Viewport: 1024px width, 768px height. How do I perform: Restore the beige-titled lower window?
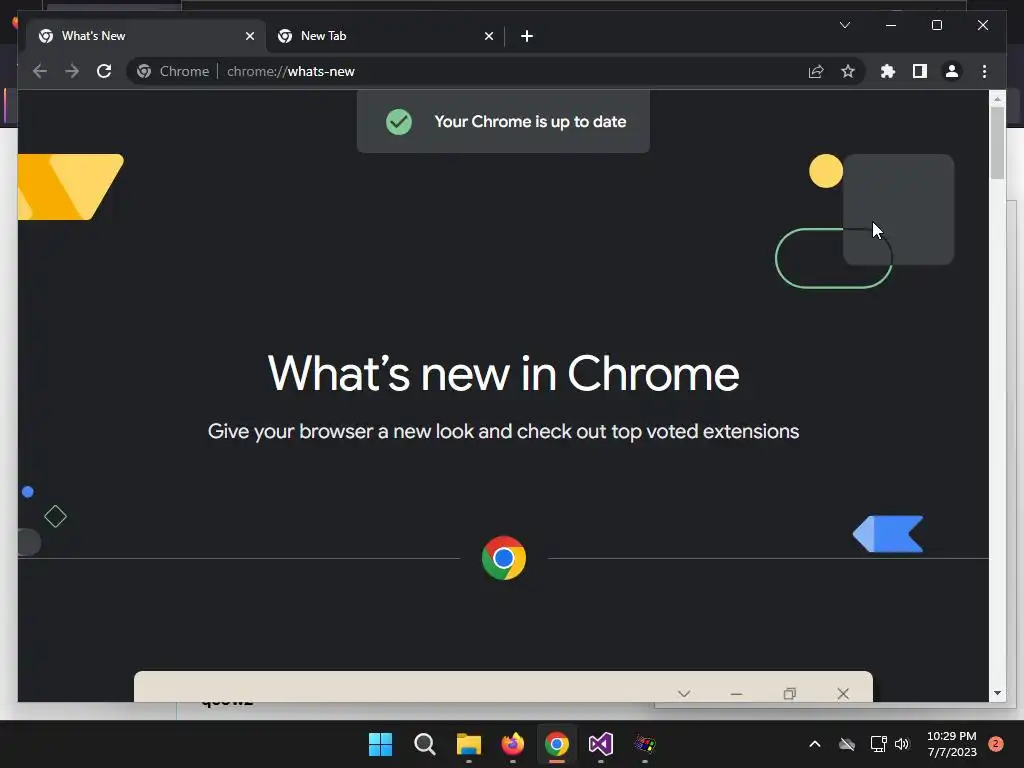tap(790, 694)
